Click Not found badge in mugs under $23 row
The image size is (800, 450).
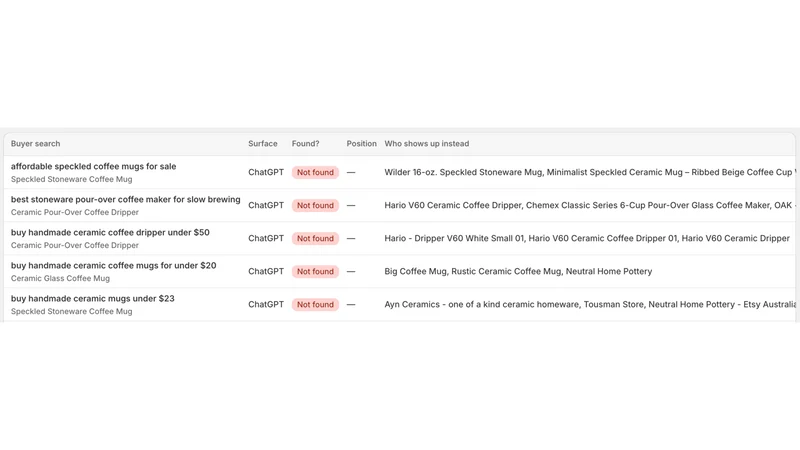pos(315,305)
